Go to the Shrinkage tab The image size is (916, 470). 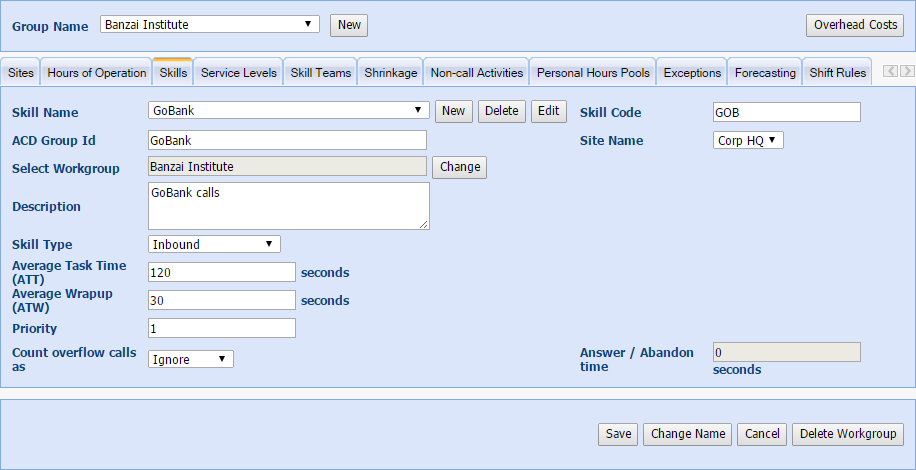point(391,73)
